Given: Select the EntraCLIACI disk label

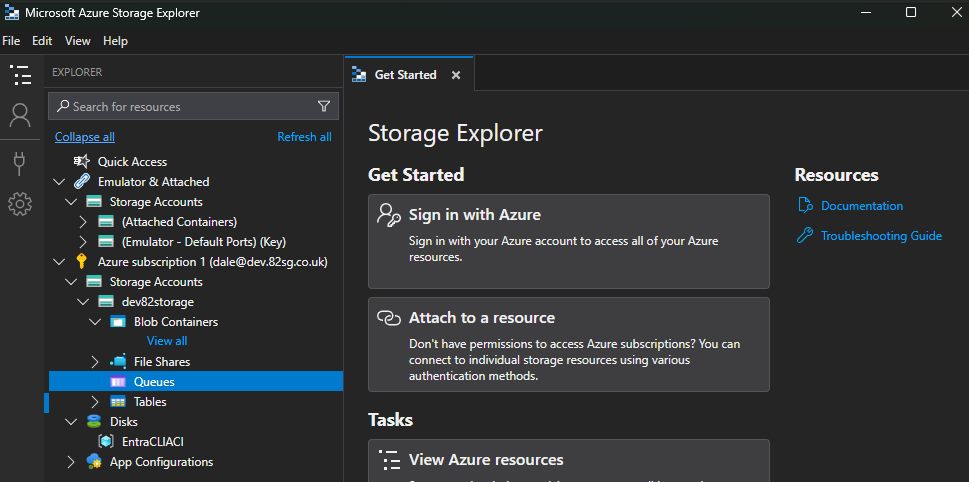Looking at the screenshot, I should pos(153,442).
